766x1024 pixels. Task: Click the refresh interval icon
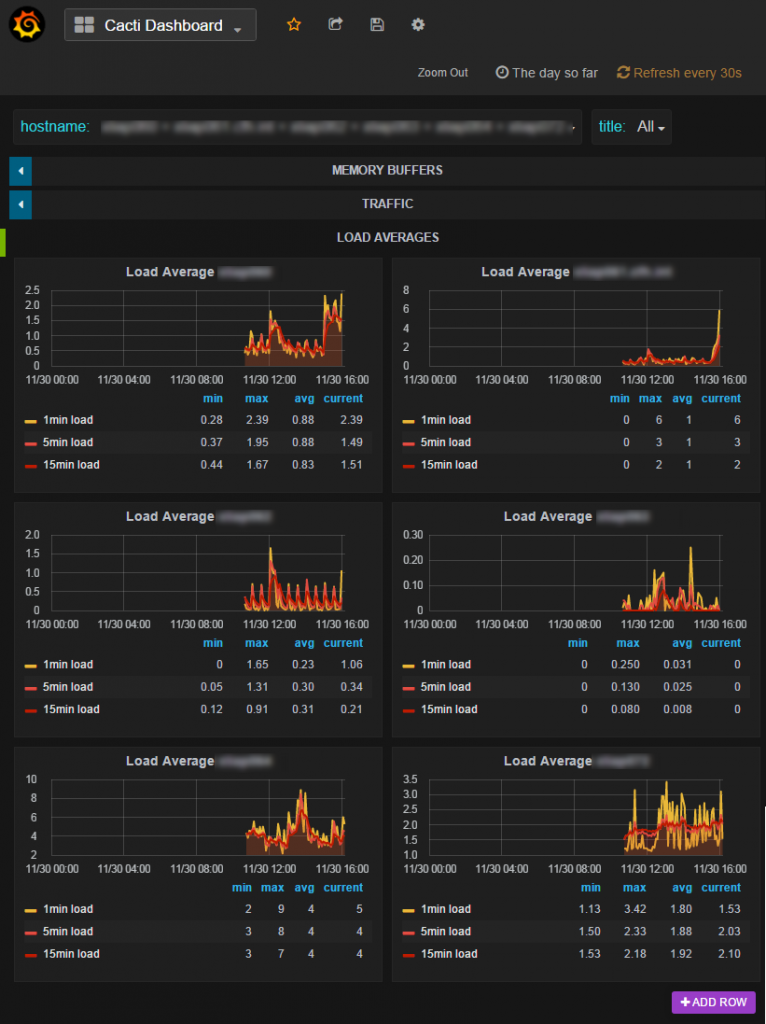click(624, 72)
